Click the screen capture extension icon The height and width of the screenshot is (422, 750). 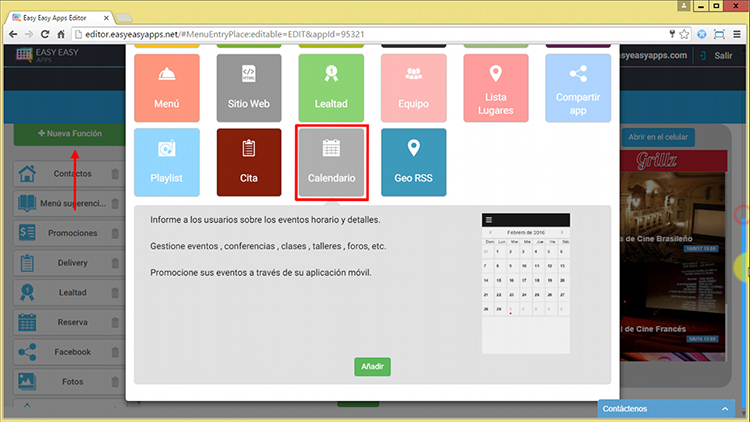pyautogui.click(x=719, y=34)
